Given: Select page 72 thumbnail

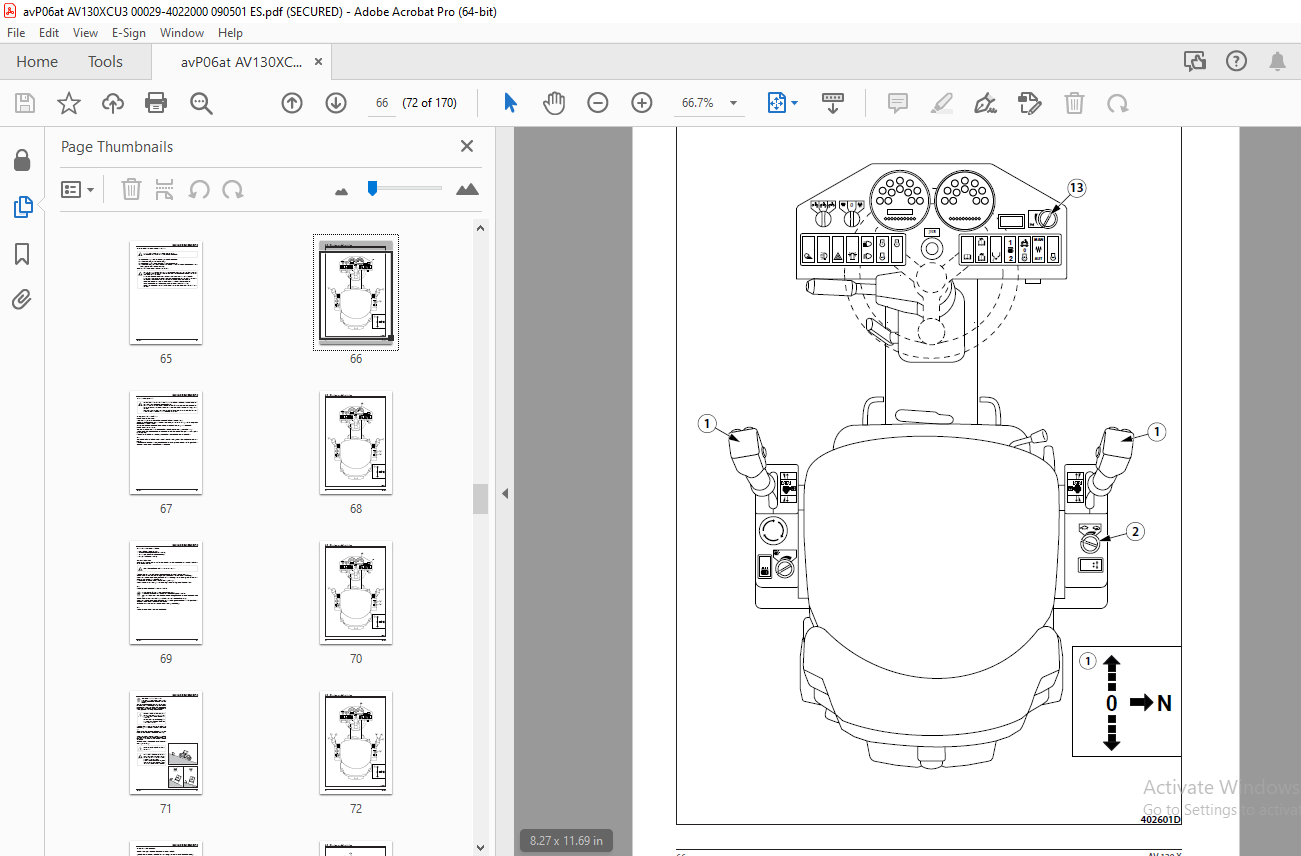Looking at the screenshot, I should tap(356, 742).
